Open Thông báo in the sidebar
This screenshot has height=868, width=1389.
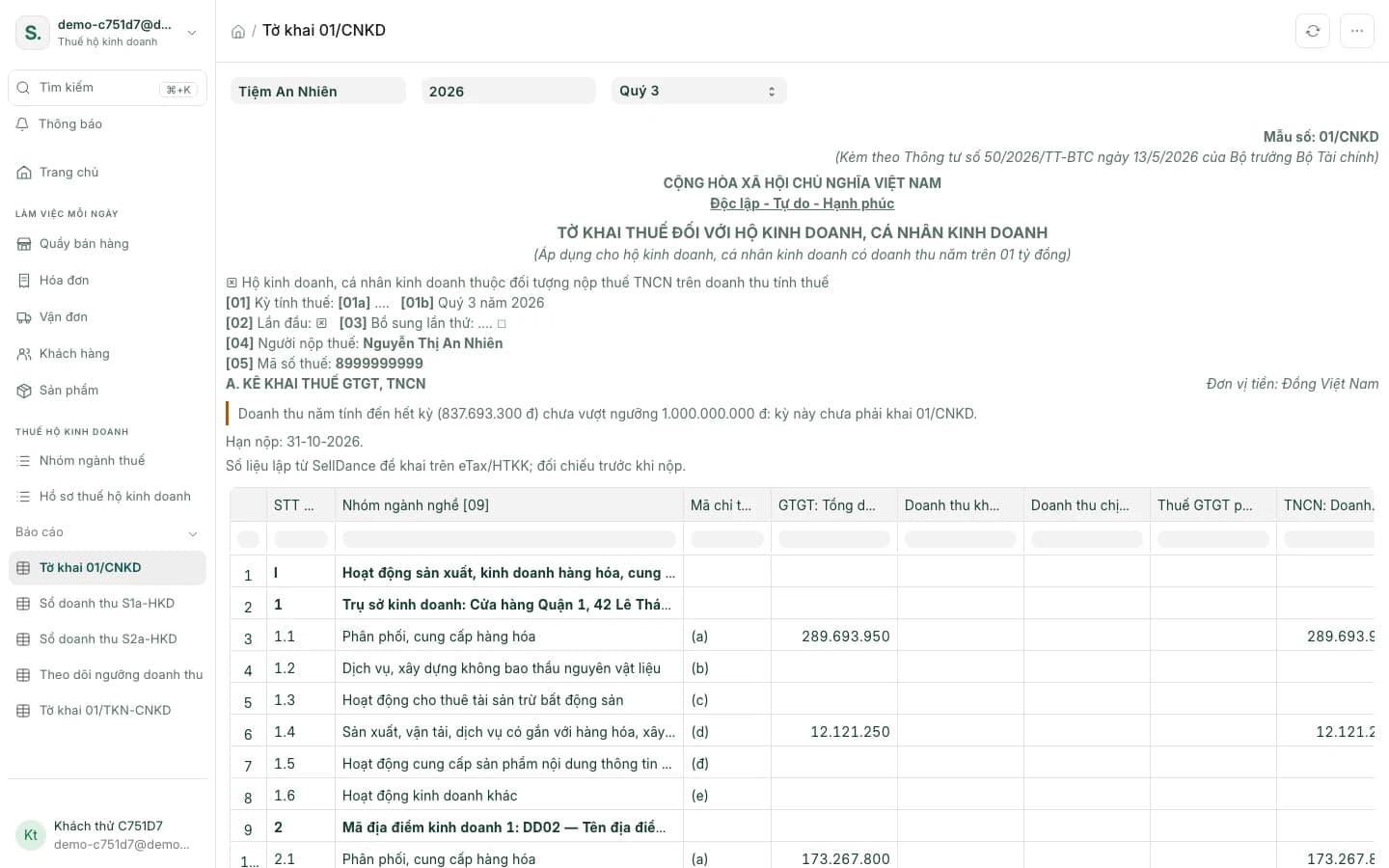pos(107,124)
